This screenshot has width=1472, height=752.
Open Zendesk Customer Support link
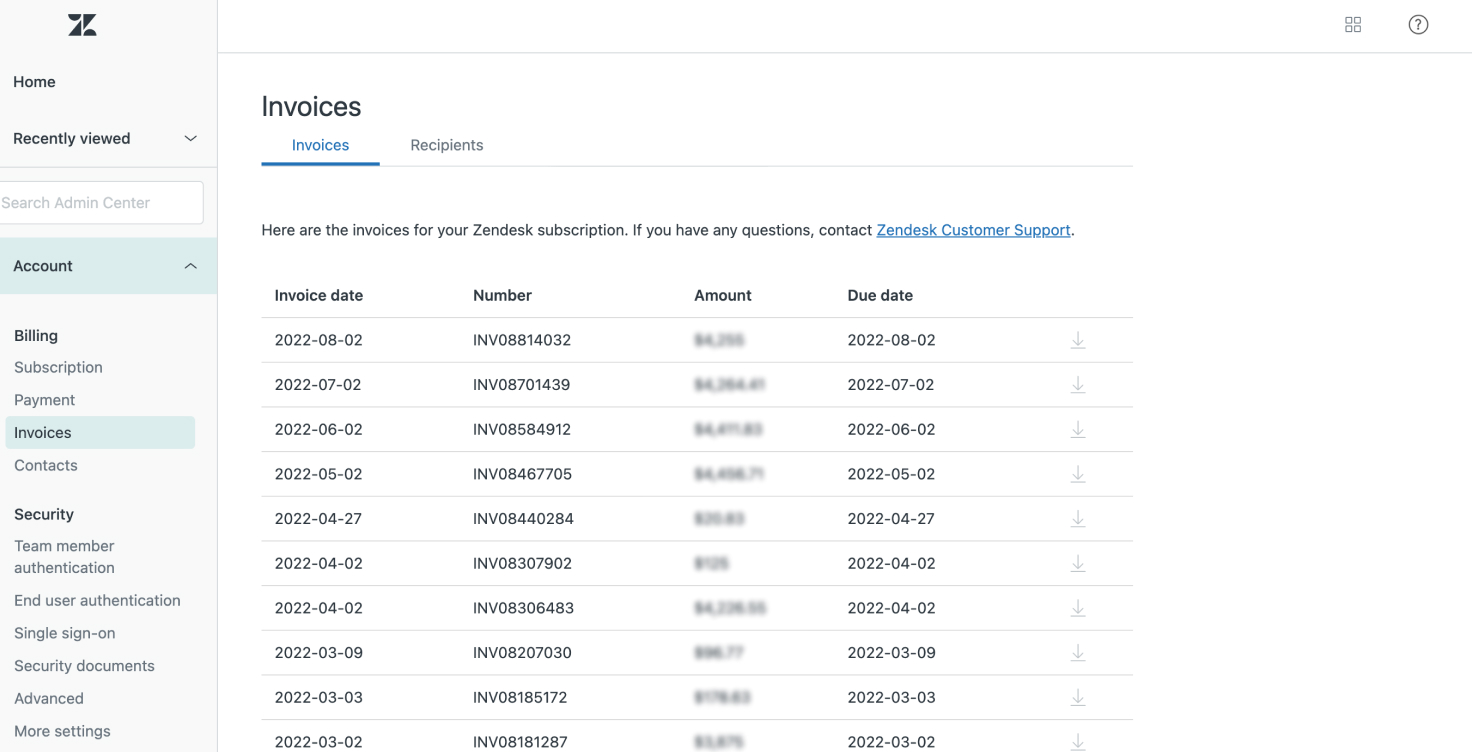point(973,230)
